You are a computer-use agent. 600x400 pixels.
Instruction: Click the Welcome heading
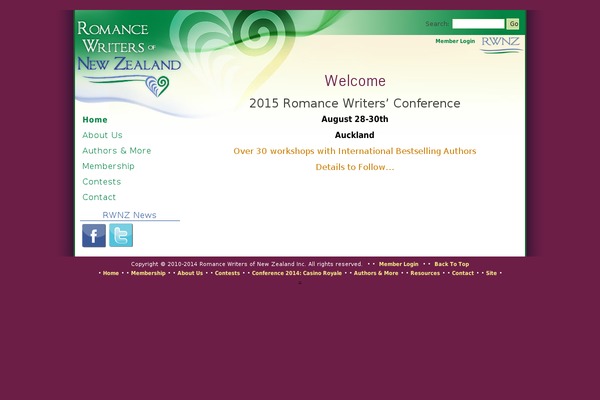pos(355,81)
